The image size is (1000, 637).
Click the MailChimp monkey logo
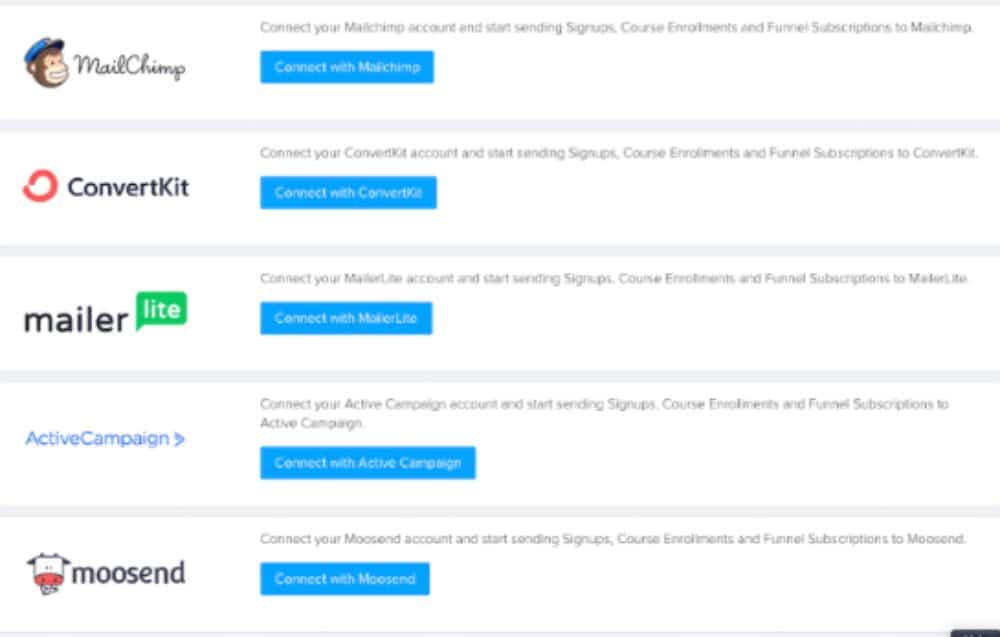[46, 62]
